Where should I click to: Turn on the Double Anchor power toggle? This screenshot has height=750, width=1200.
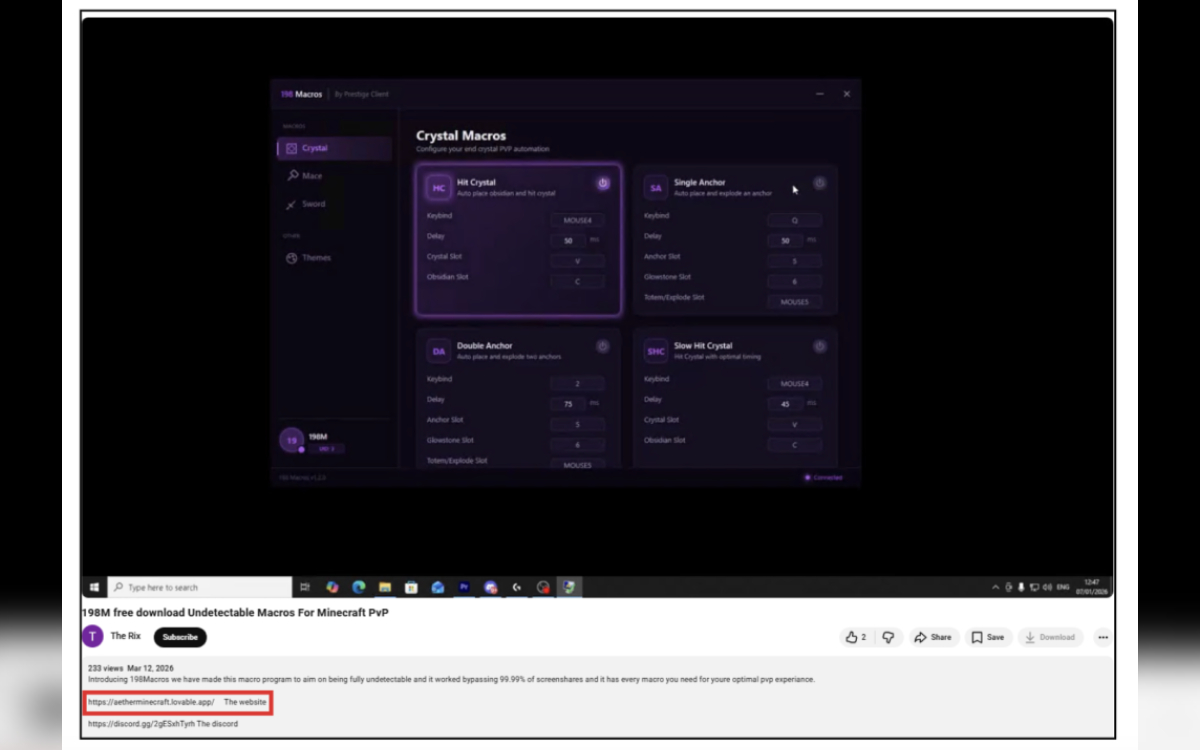click(x=603, y=346)
